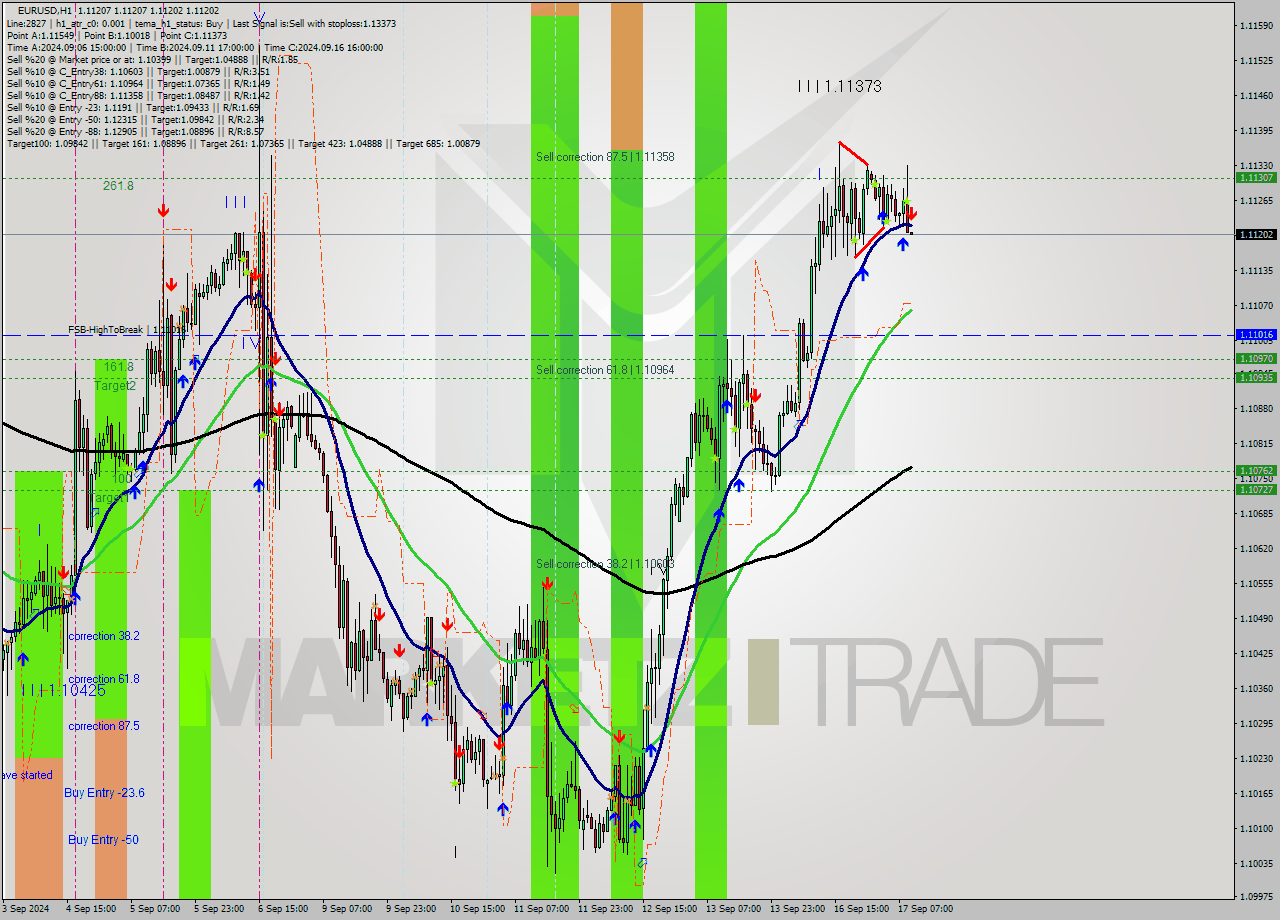This screenshot has height=920, width=1280.
Task: Select the 'Sell %10 @ C_Entry38' row
Action: click(x=138, y=71)
